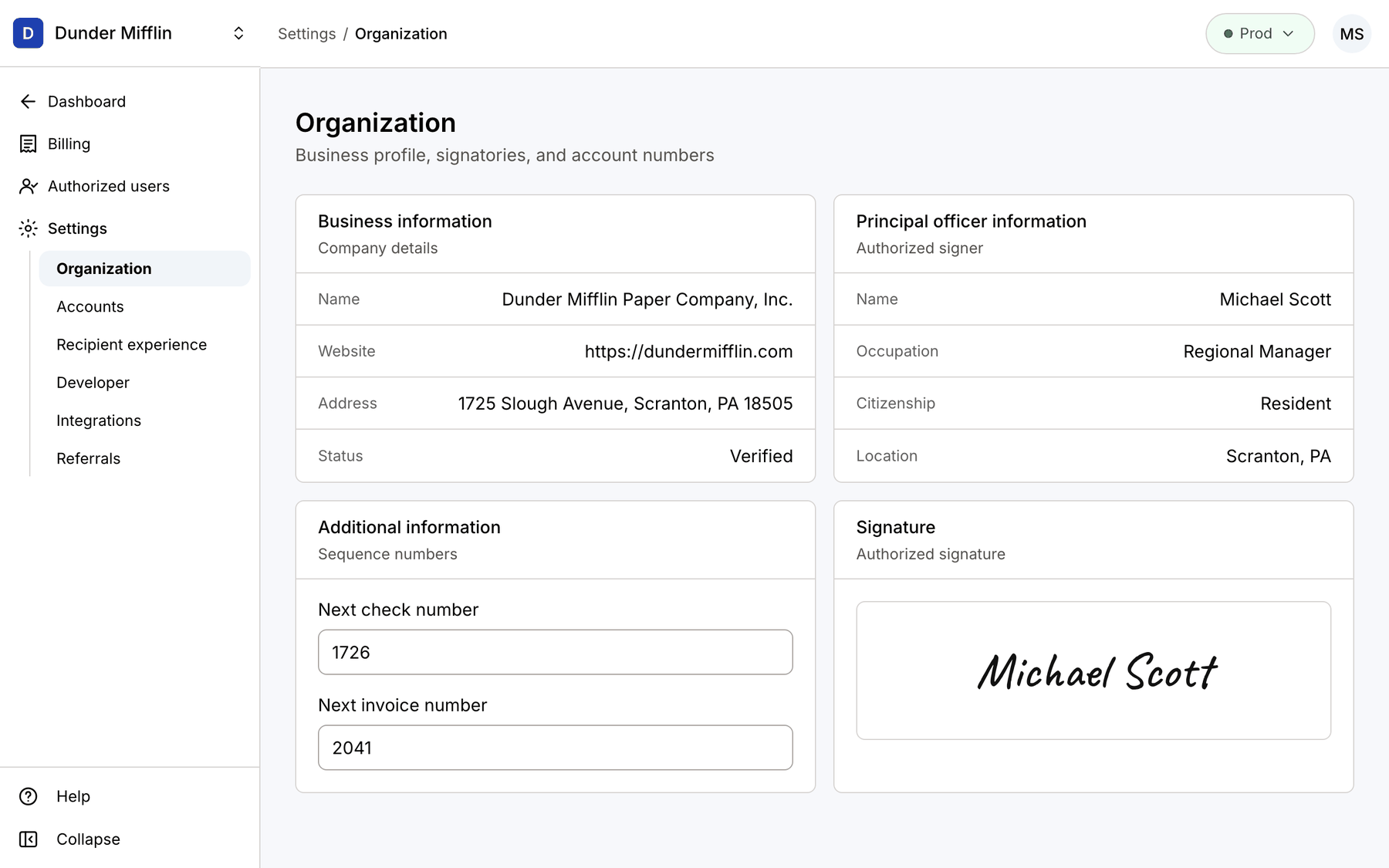
Task: Click the Authorized users person icon
Action: click(x=29, y=186)
